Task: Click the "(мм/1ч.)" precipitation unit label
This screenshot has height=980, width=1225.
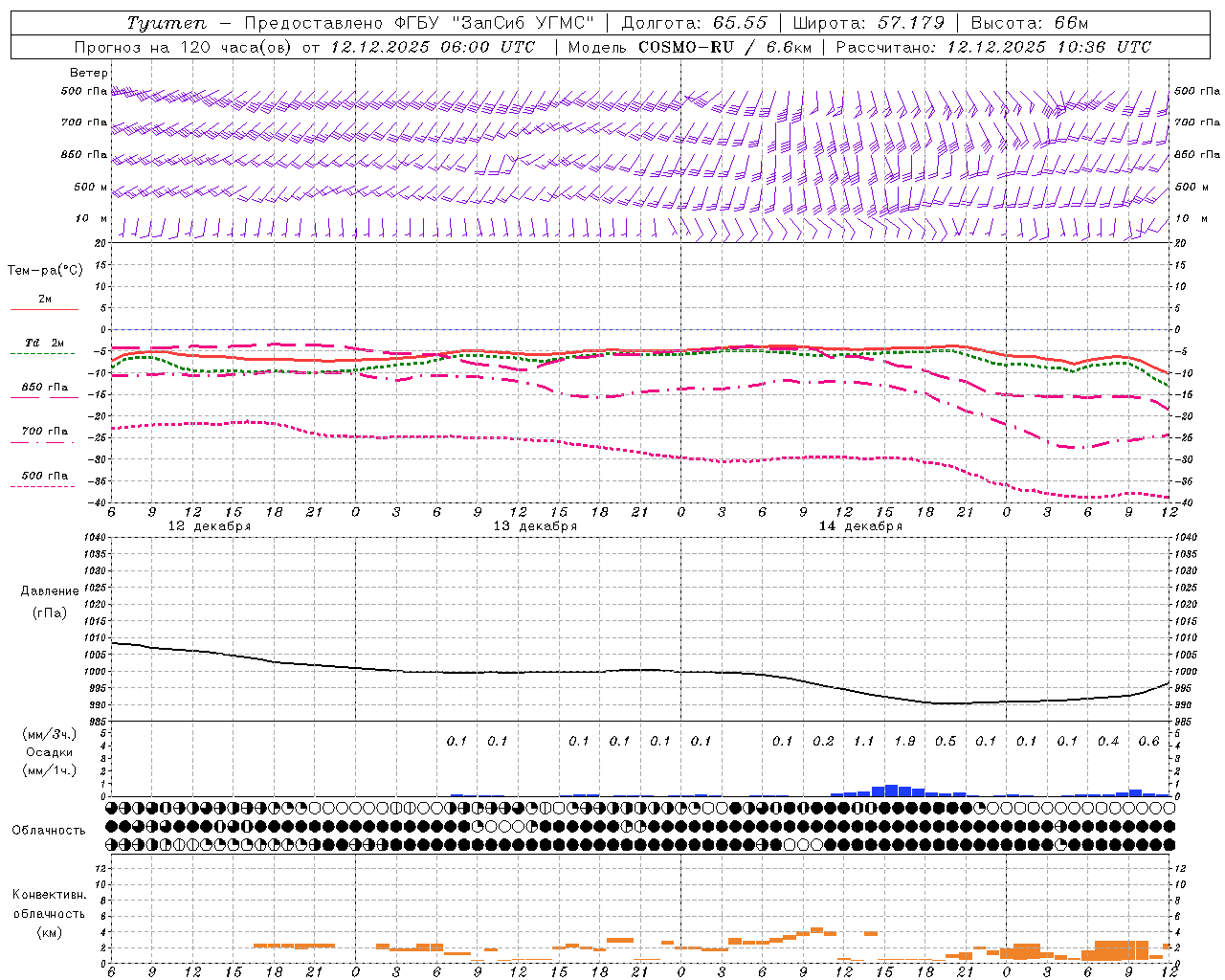Action: (x=50, y=770)
